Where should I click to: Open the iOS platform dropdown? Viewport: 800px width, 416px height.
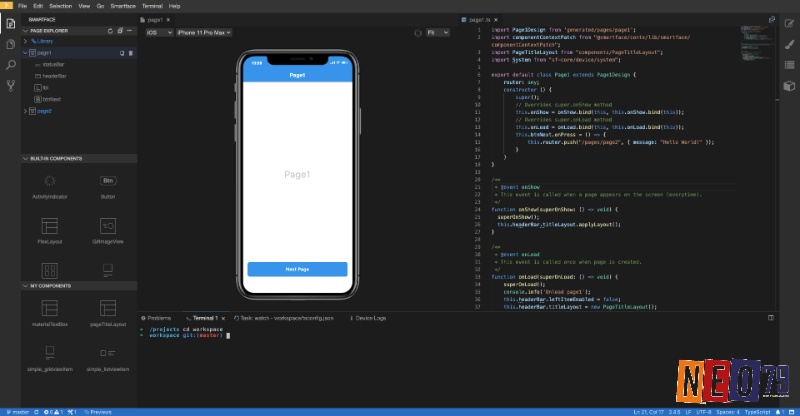click(159, 33)
